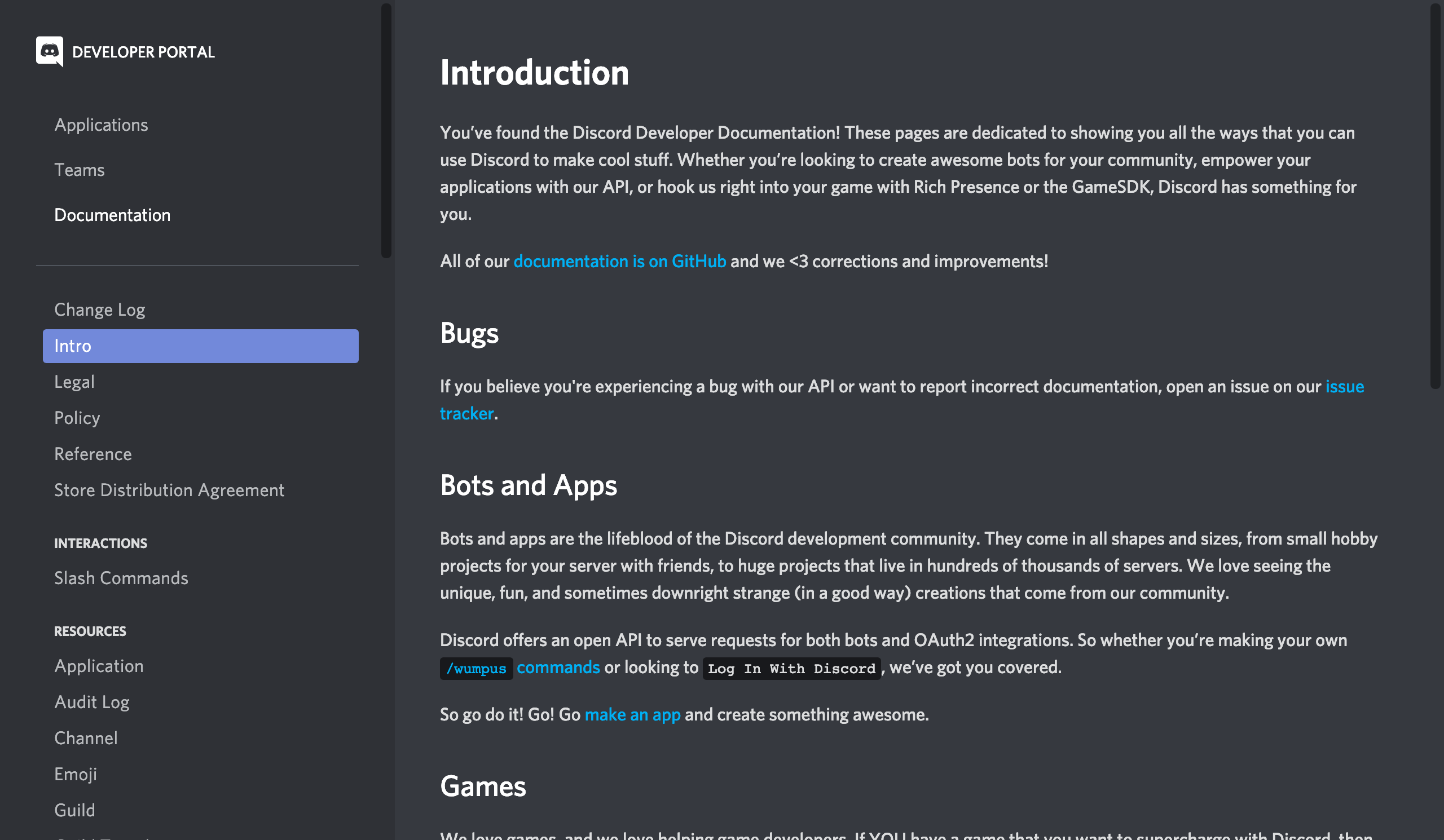The width and height of the screenshot is (1444, 840).
Task: Select the Policy menu item
Action: (77, 417)
